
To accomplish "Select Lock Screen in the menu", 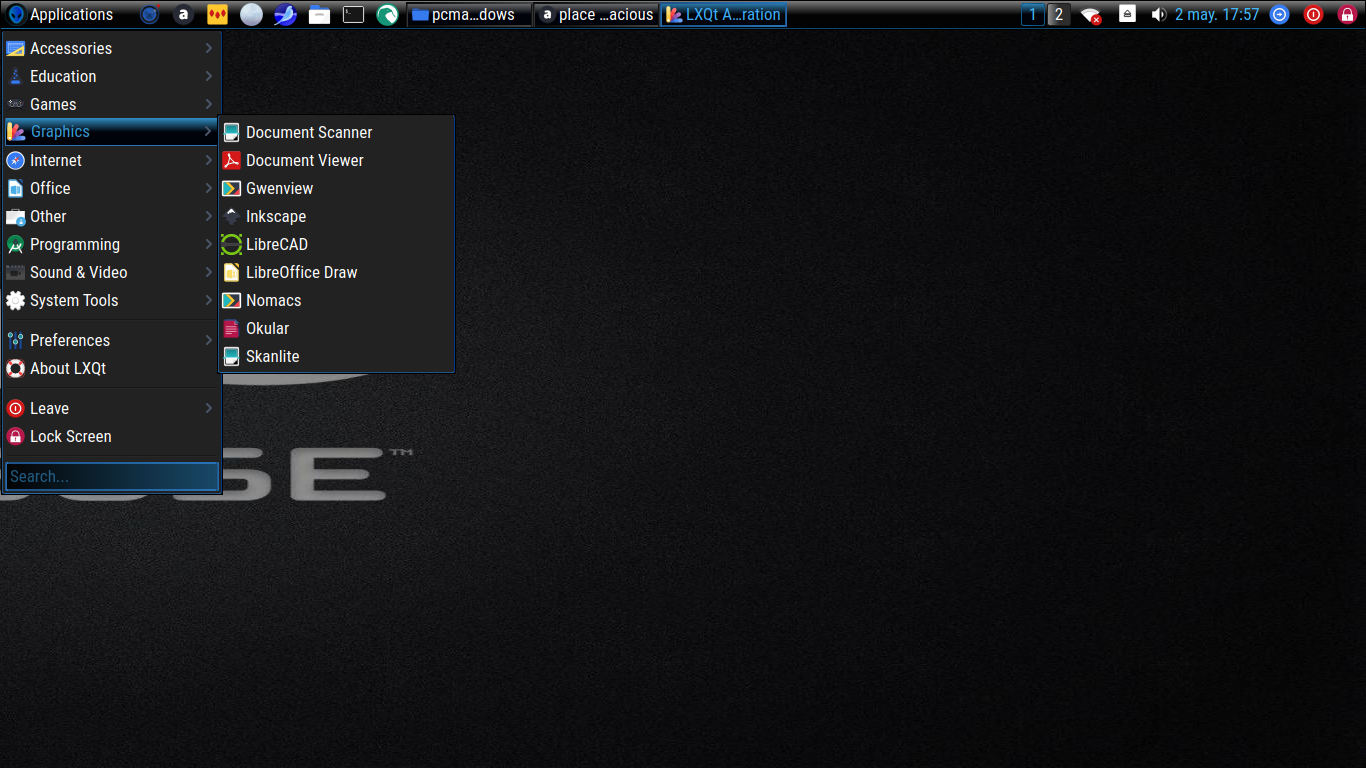I will coord(111,436).
